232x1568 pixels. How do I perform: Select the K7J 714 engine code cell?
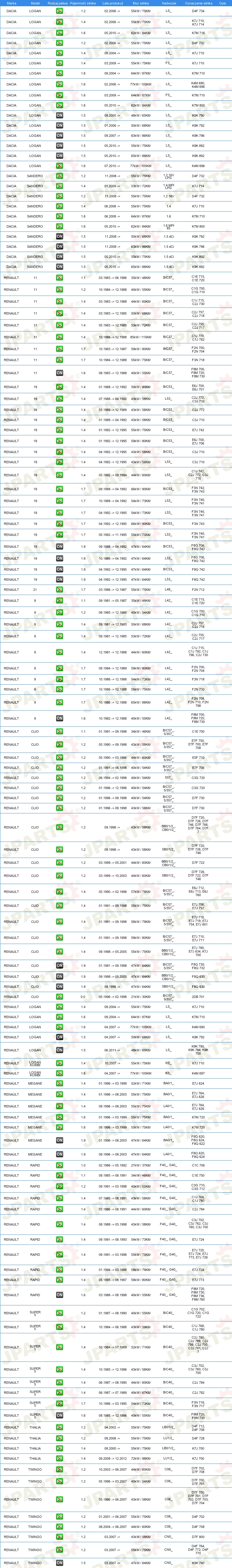coord(198,186)
